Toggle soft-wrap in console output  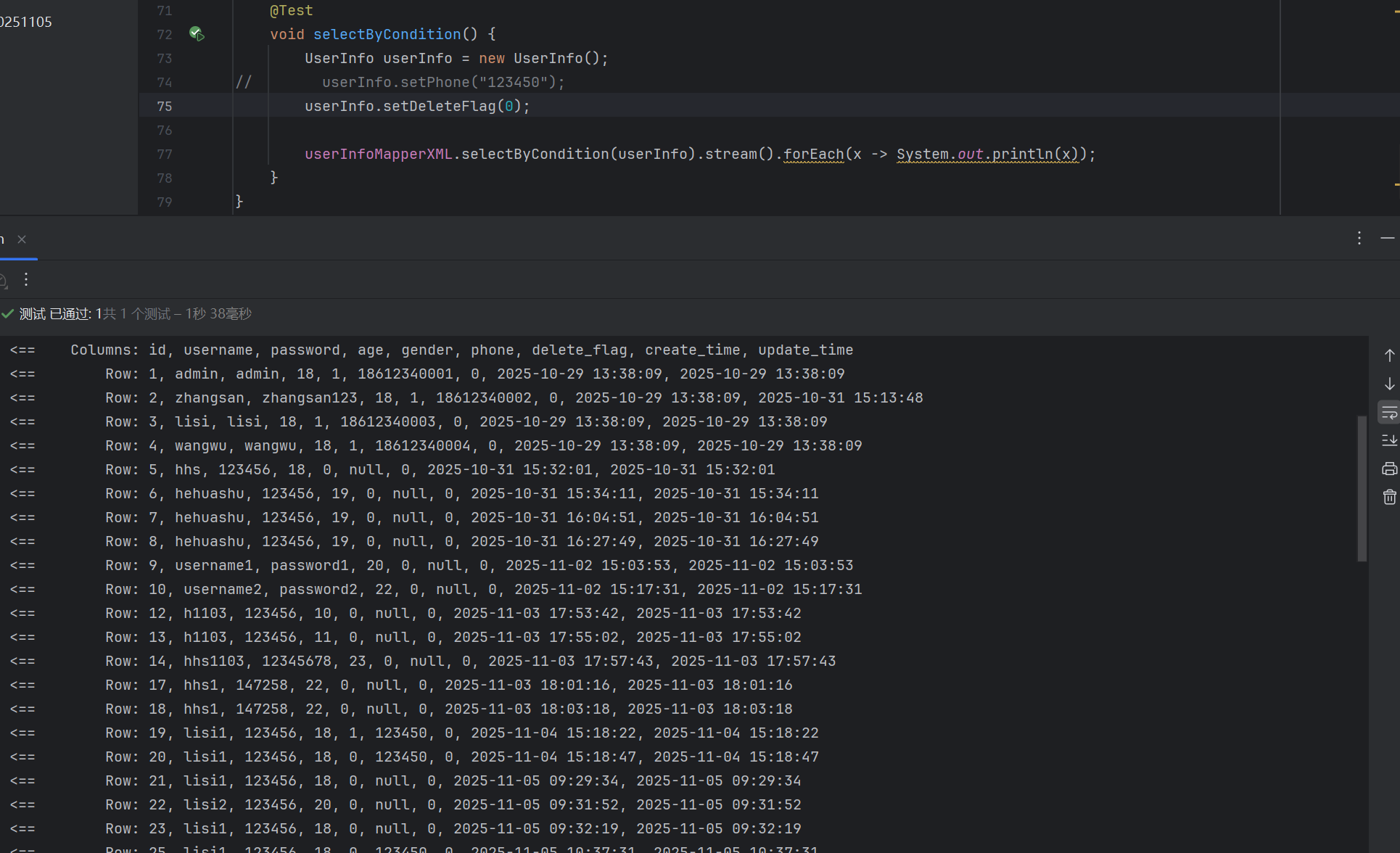click(x=1389, y=412)
